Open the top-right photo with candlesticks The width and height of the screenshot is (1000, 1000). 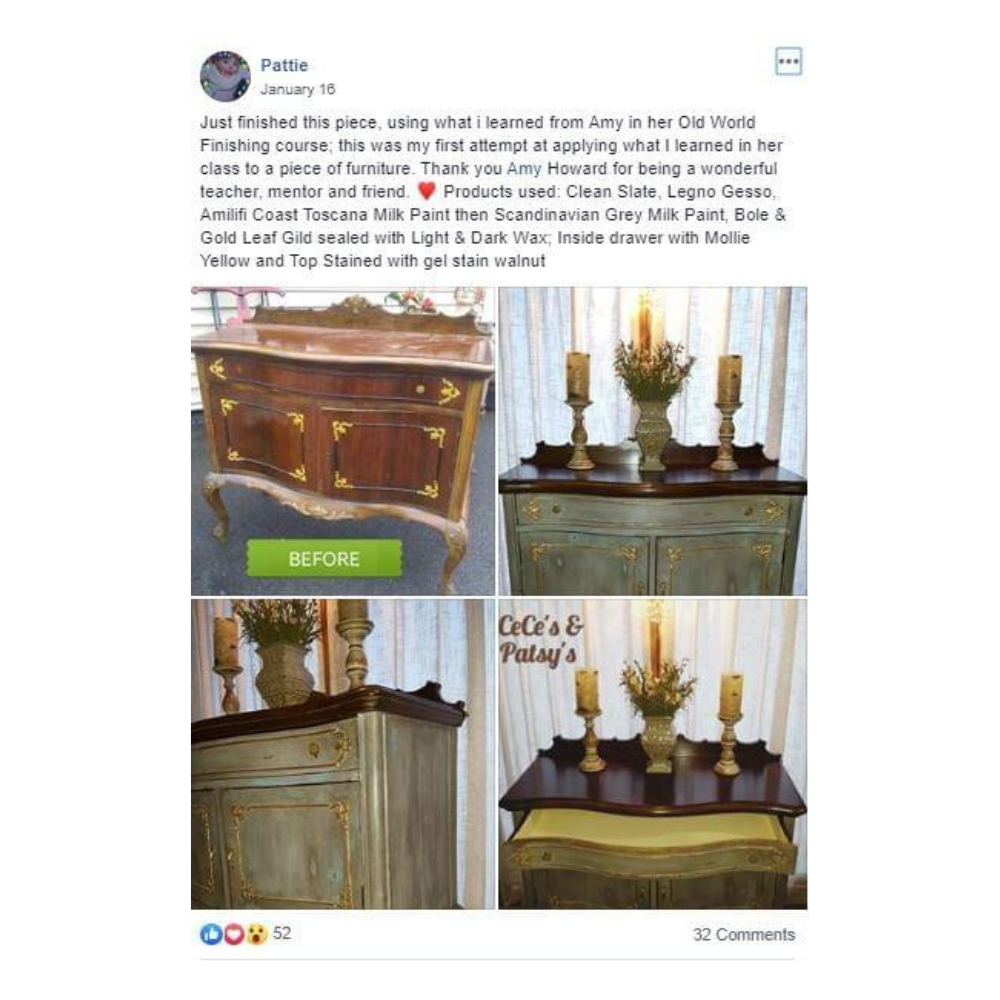(652, 441)
